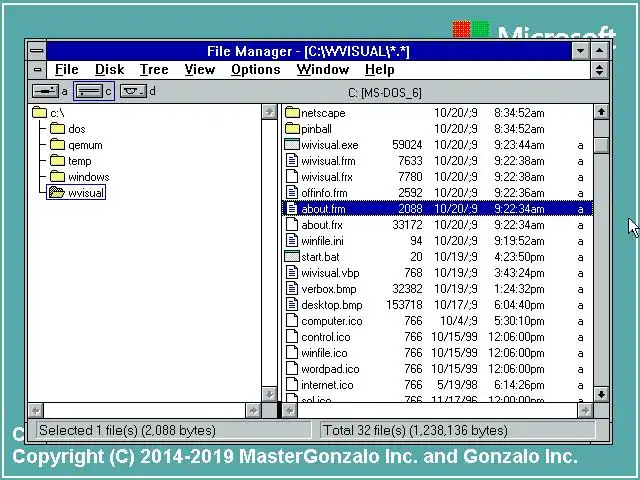
Task: Select the wordpad.ico file name
Action: point(330,369)
